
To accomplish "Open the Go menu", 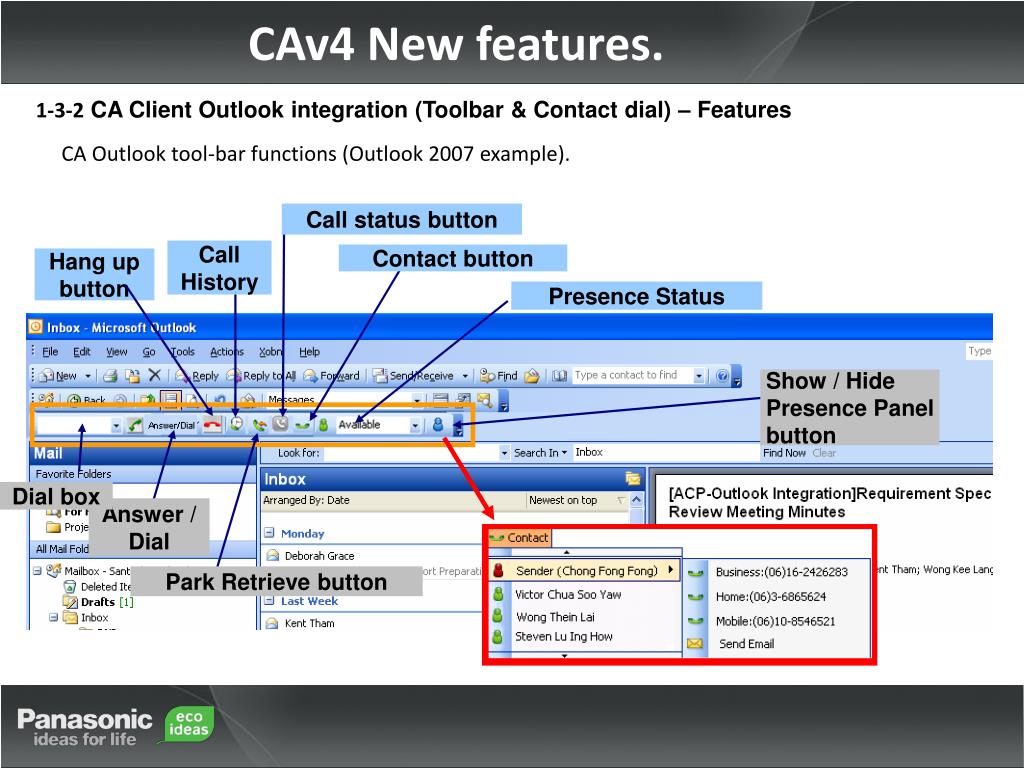I will click(x=149, y=351).
